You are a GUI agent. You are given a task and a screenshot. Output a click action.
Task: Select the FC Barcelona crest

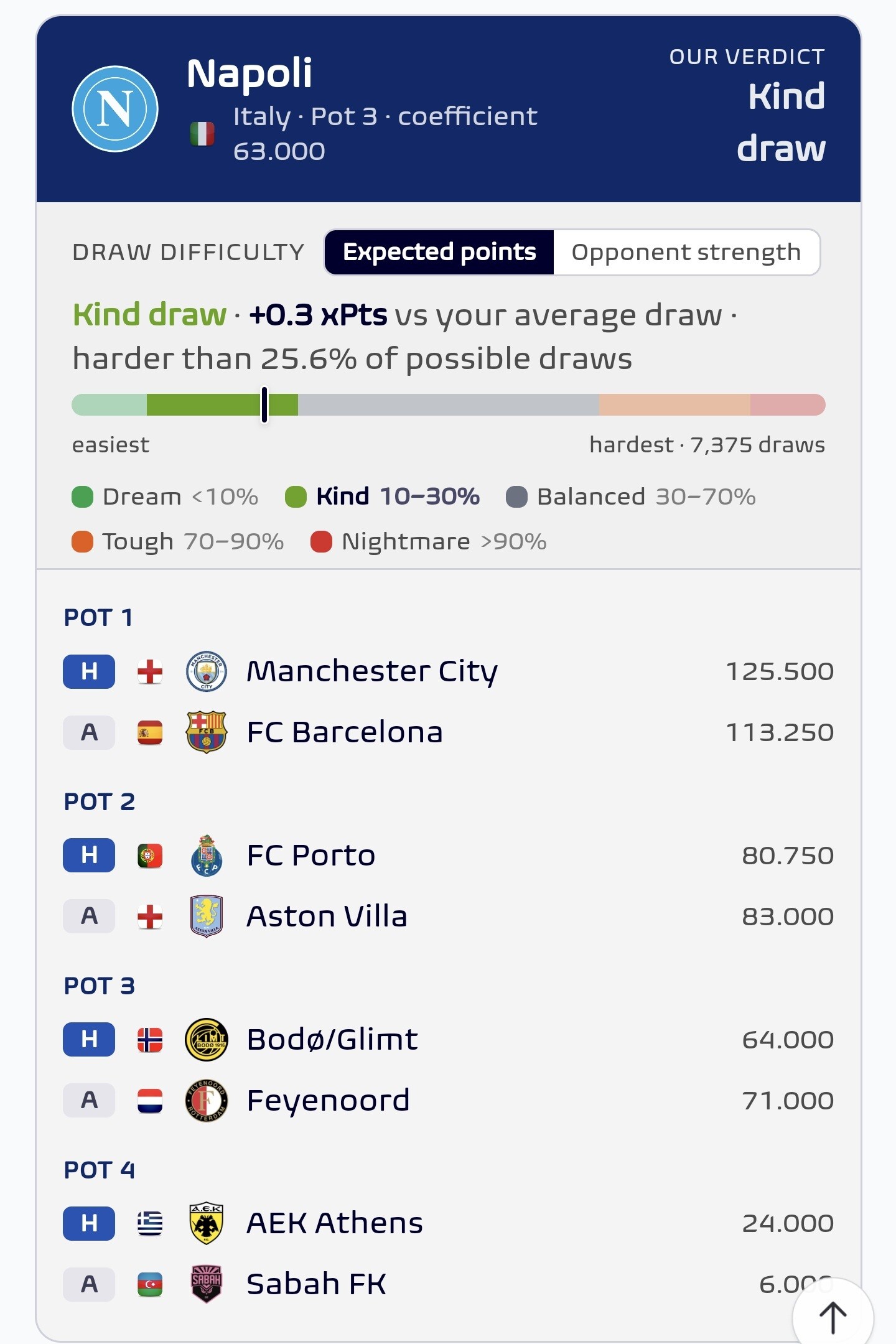(207, 732)
